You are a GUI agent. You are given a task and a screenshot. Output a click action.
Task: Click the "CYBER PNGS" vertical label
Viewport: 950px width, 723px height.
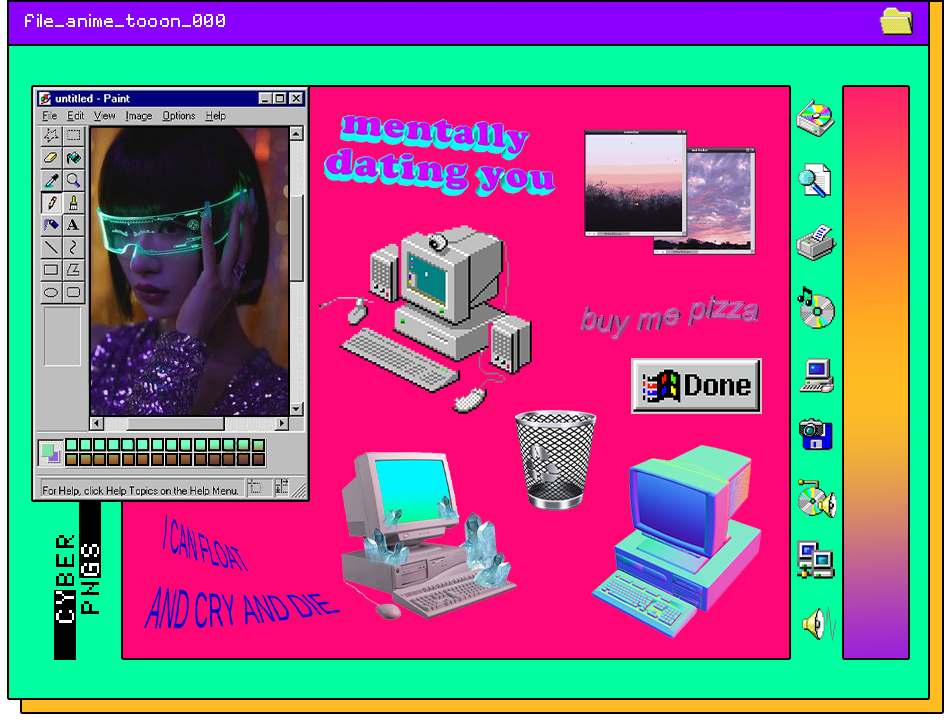tap(78, 580)
